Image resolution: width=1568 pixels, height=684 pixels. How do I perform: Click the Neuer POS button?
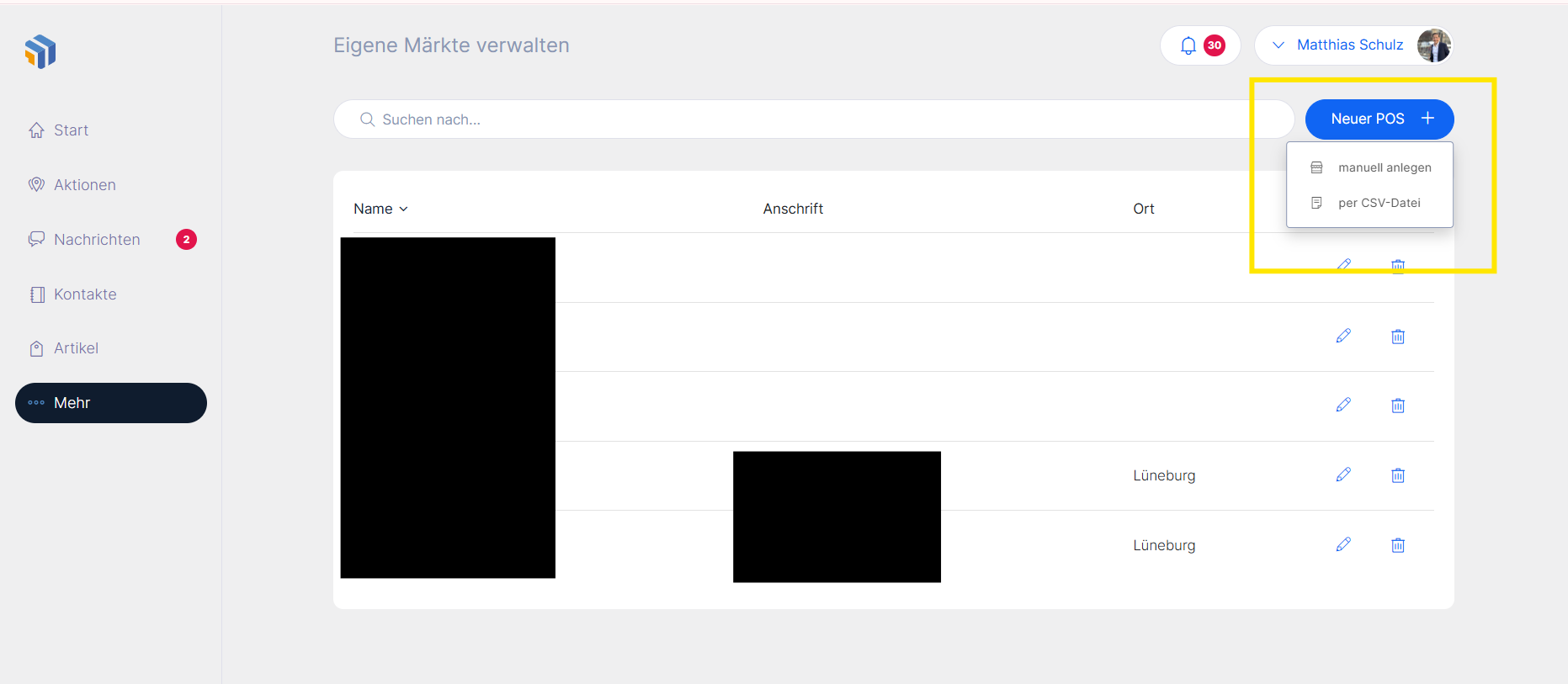coord(1379,119)
